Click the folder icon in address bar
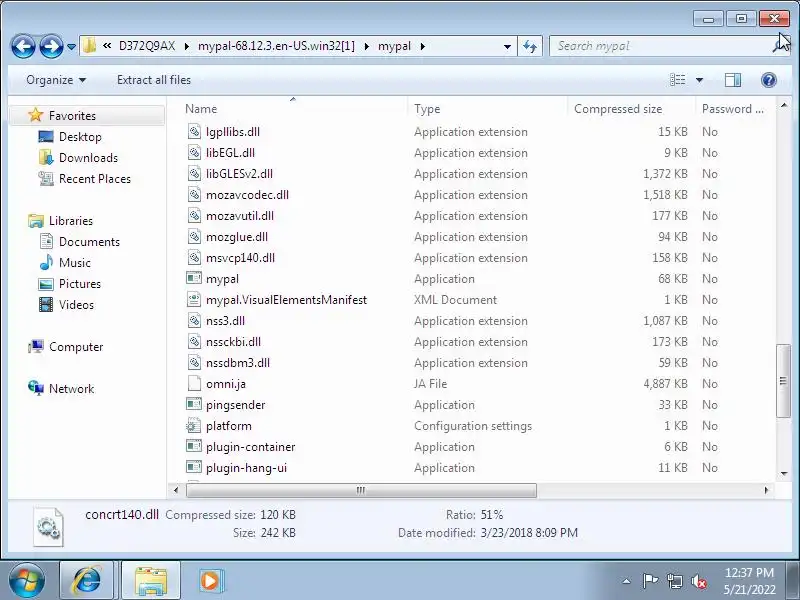The height and width of the screenshot is (600, 800). point(89,46)
